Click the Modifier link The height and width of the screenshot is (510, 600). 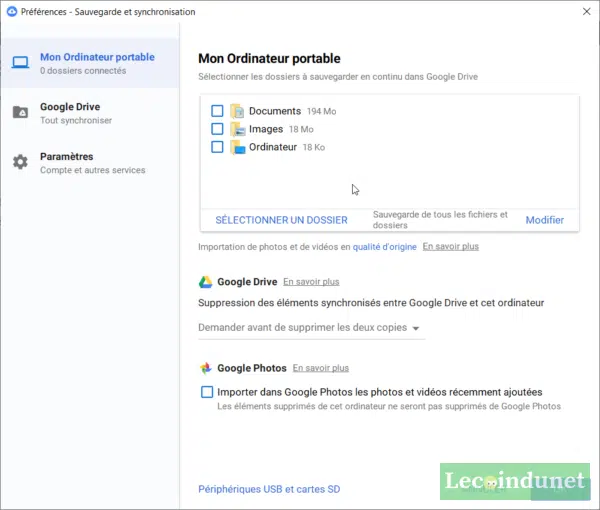[545, 220]
